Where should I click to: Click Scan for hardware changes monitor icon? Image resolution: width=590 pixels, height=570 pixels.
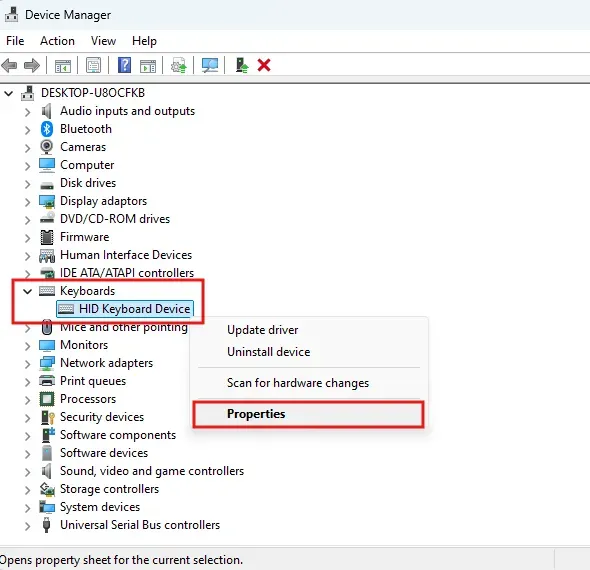coord(210,65)
